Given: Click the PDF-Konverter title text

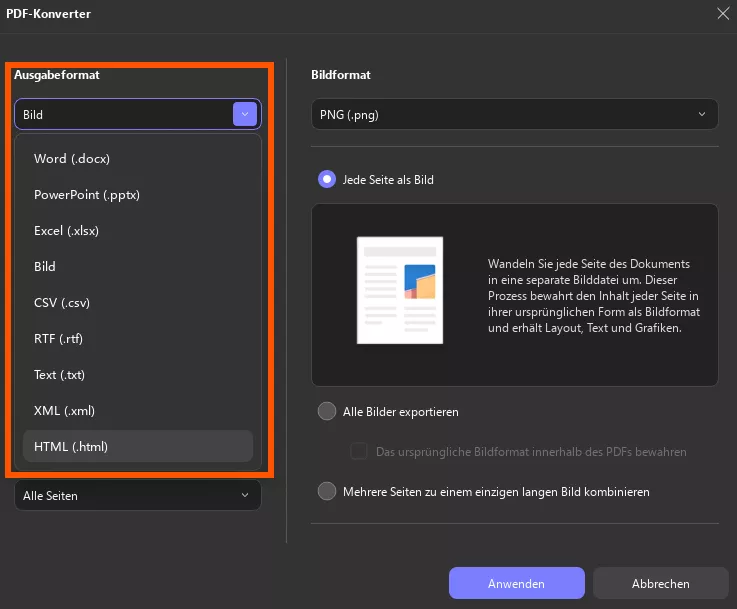Looking at the screenshot, I should (48, 14).
